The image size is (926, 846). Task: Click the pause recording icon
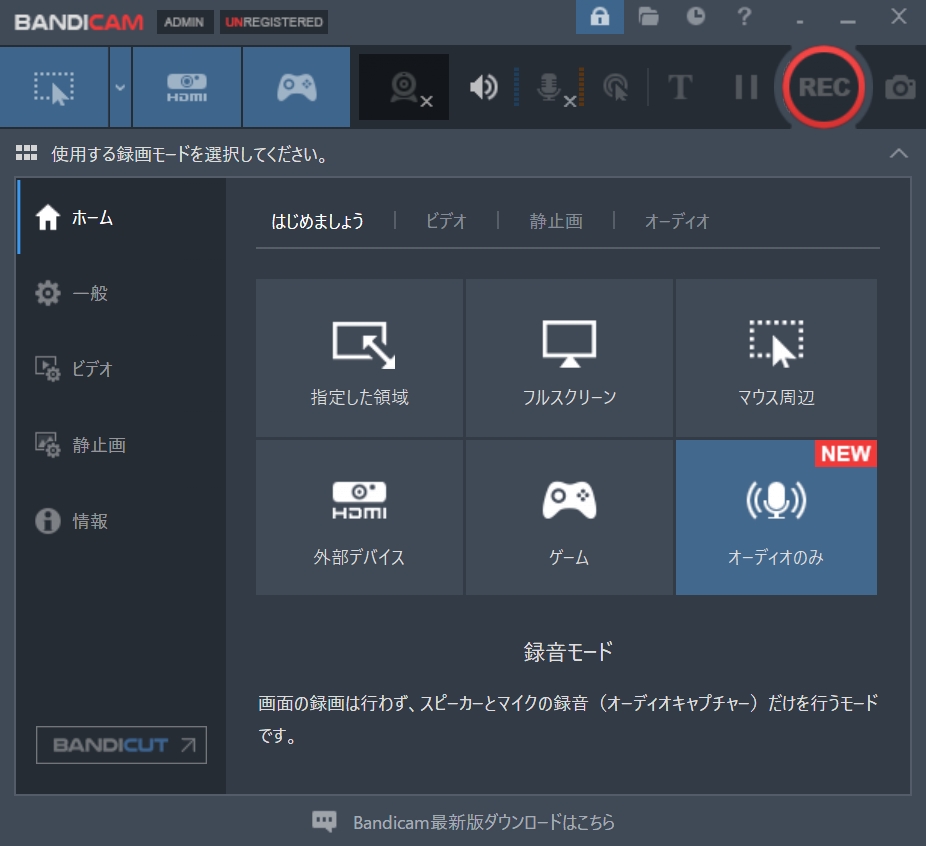point(744,87)
